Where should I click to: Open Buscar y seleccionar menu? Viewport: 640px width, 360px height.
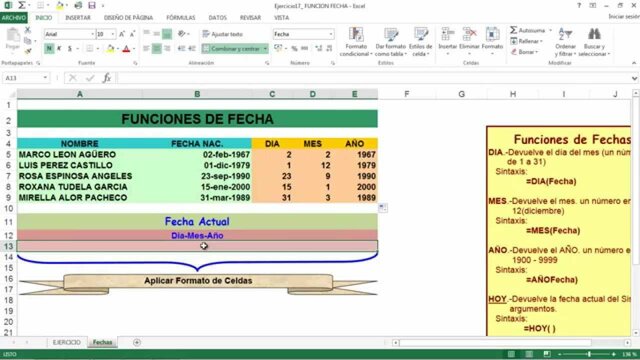594,42
